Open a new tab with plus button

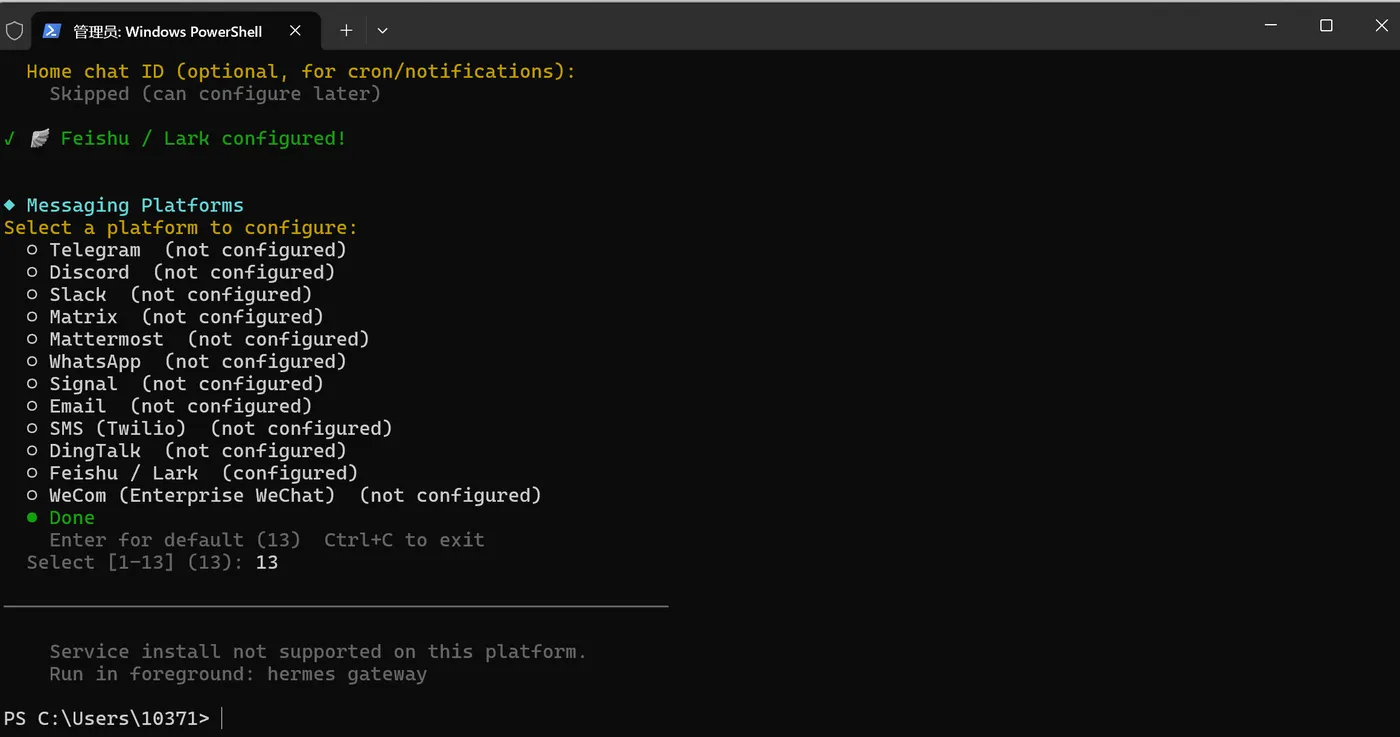pyautogui.click(x=346, y=31)
